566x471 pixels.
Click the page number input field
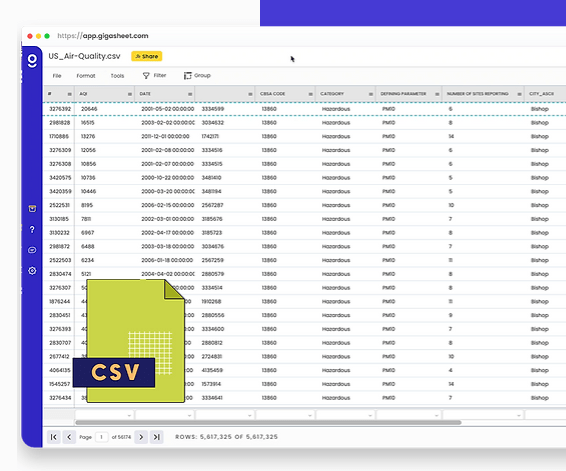click(102, 437)
